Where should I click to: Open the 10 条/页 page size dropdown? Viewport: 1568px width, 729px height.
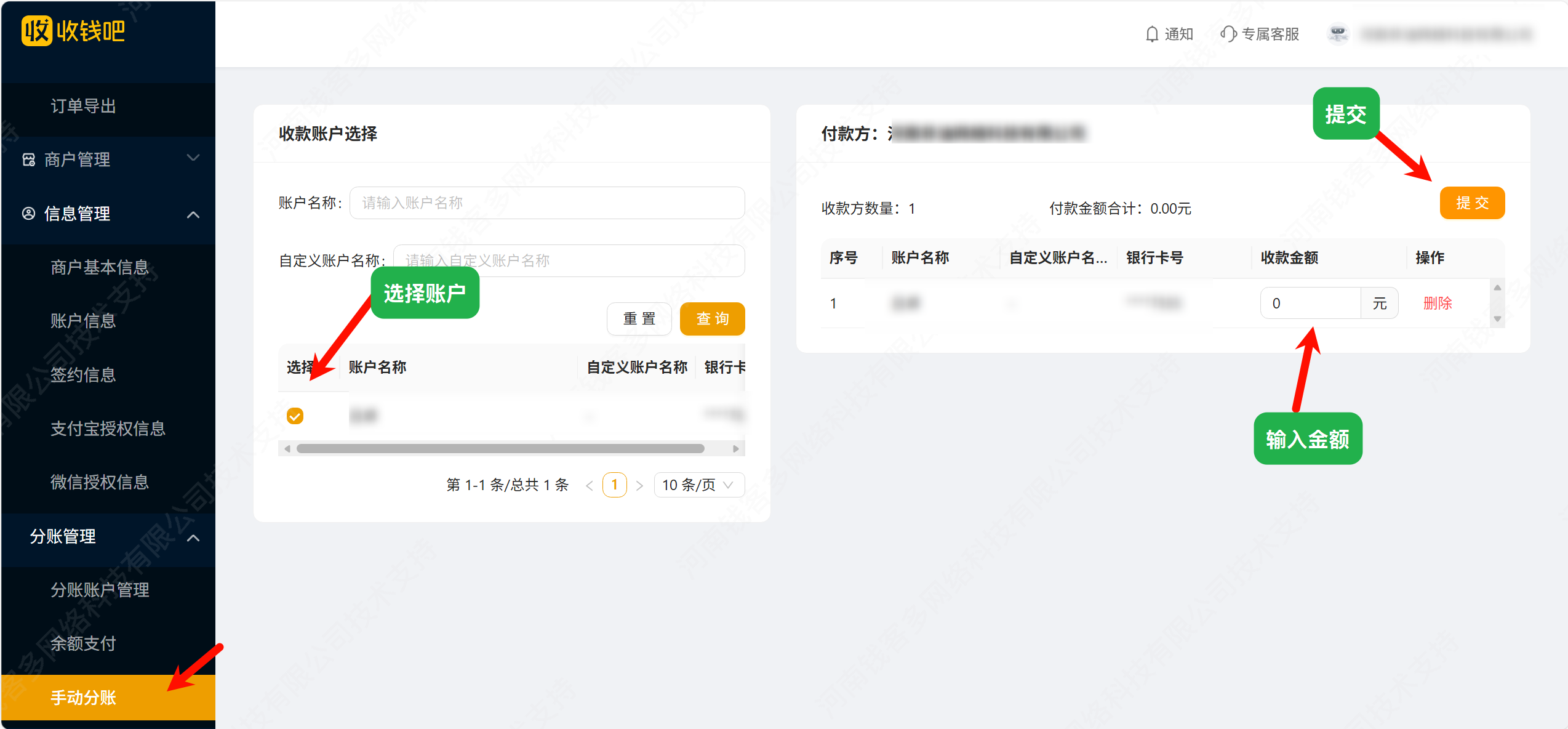[698, 485]
